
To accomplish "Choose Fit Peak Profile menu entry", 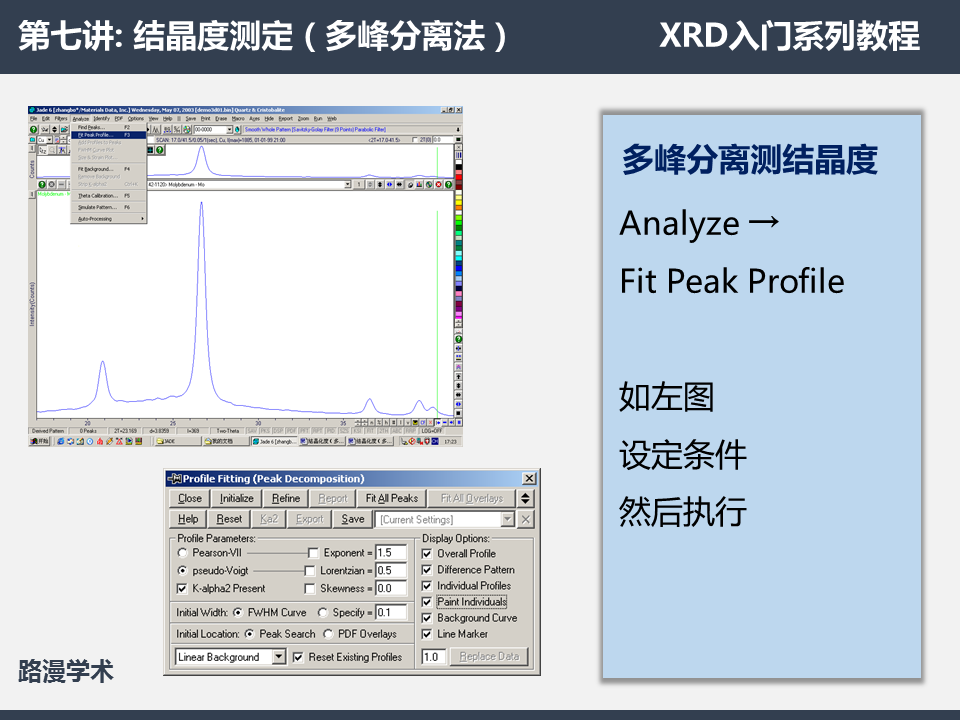I will 109,135.
